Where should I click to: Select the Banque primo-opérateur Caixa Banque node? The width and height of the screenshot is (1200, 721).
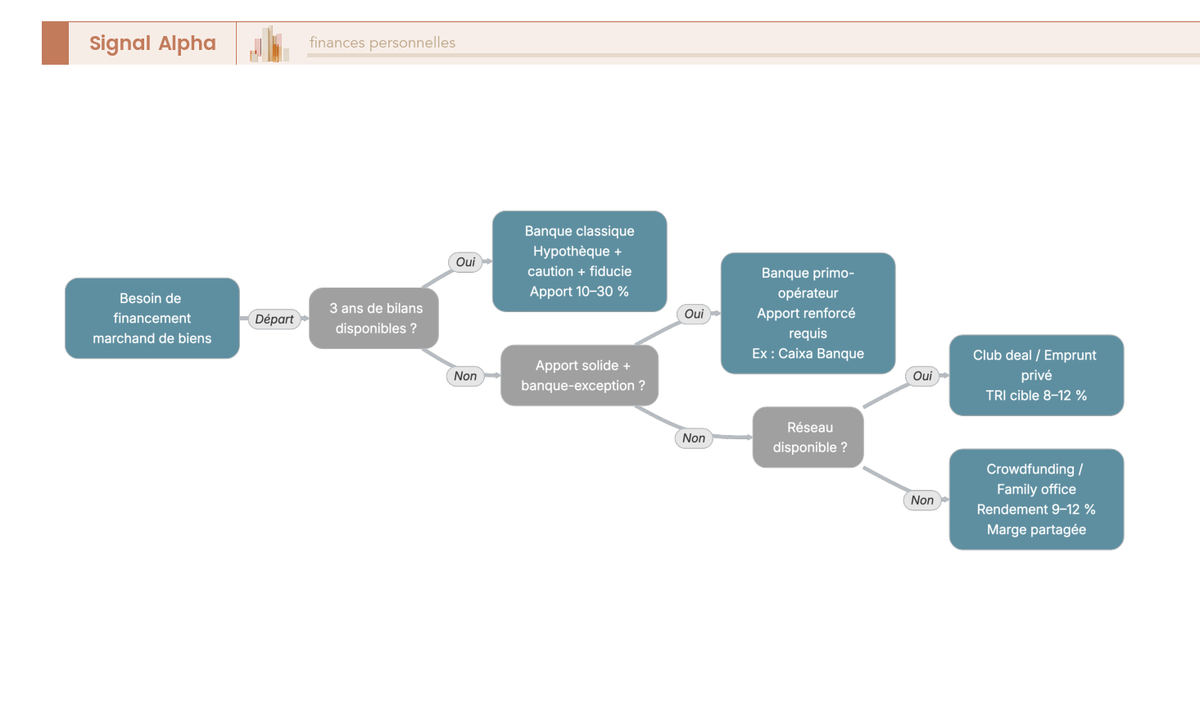(808, 313)
